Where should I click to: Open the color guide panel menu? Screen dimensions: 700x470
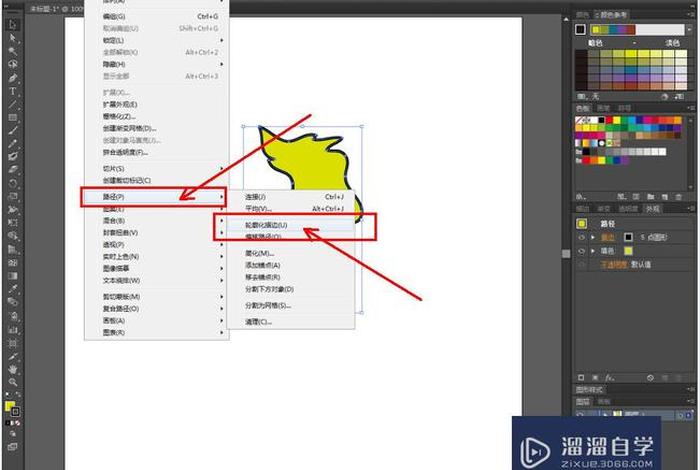tap(690, 15)
